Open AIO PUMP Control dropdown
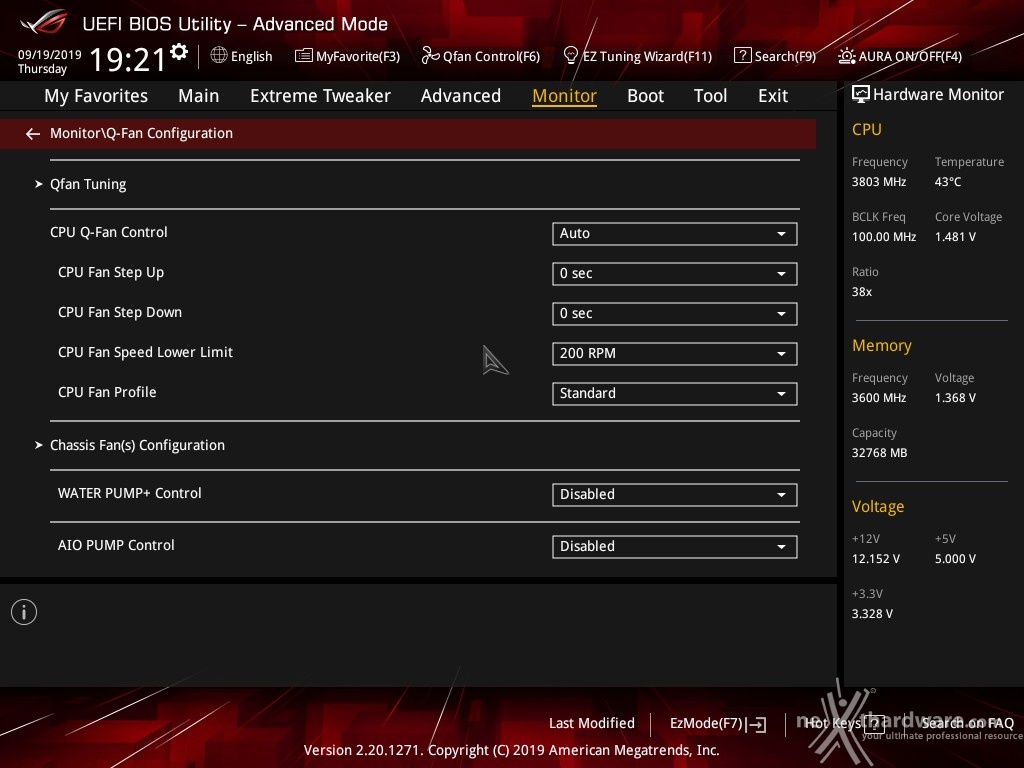 click(x=675, y=547)
